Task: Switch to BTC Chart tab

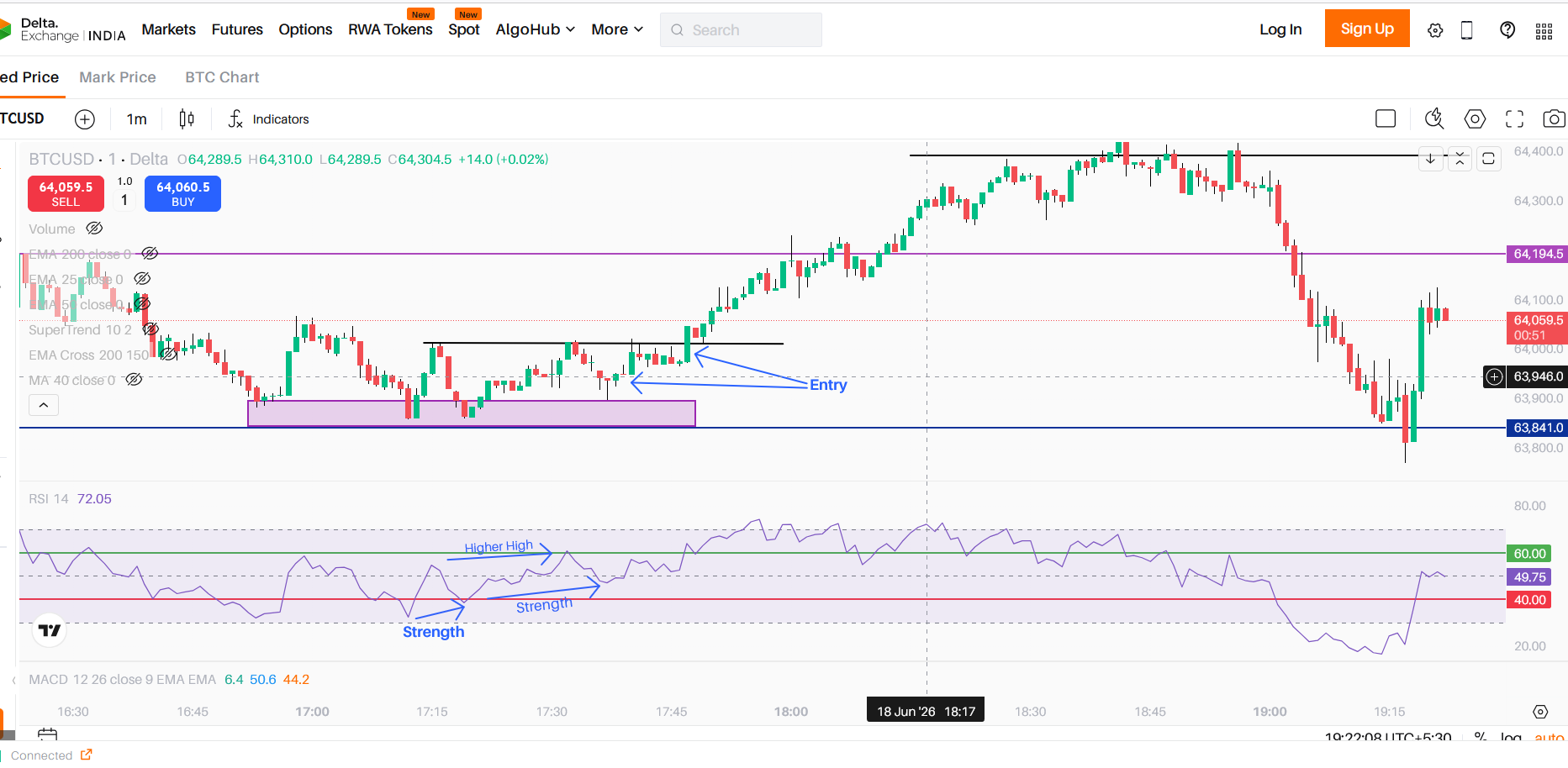Action: point(222,77)
